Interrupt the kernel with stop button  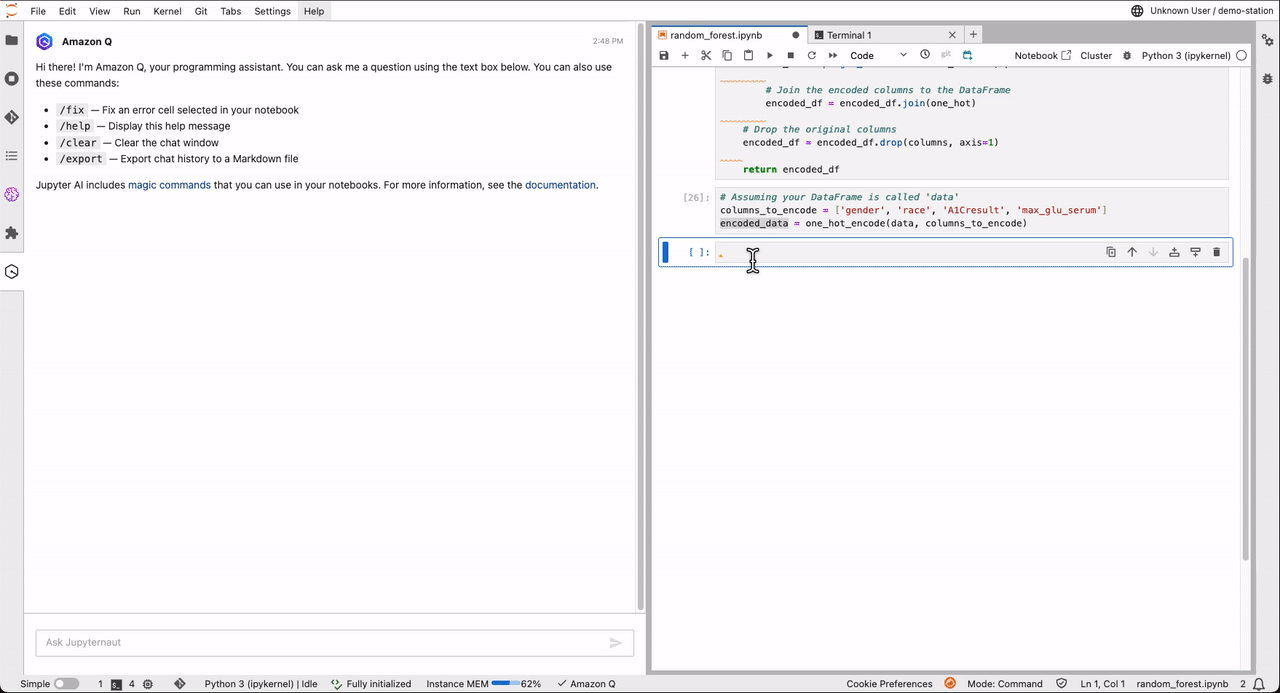pos(790,56)
